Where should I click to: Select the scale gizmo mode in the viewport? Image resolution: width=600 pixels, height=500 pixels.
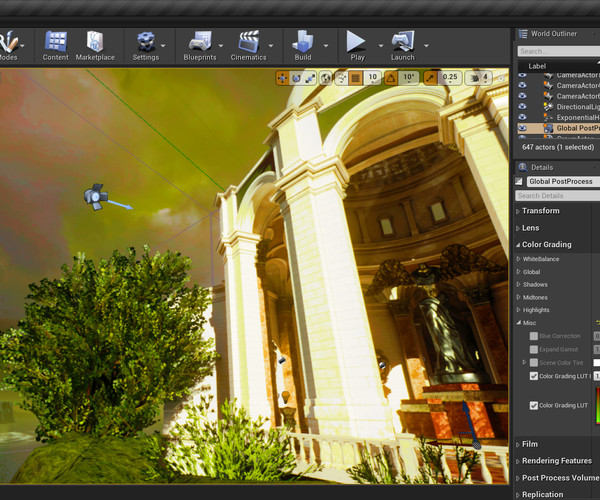coord(310,78)
